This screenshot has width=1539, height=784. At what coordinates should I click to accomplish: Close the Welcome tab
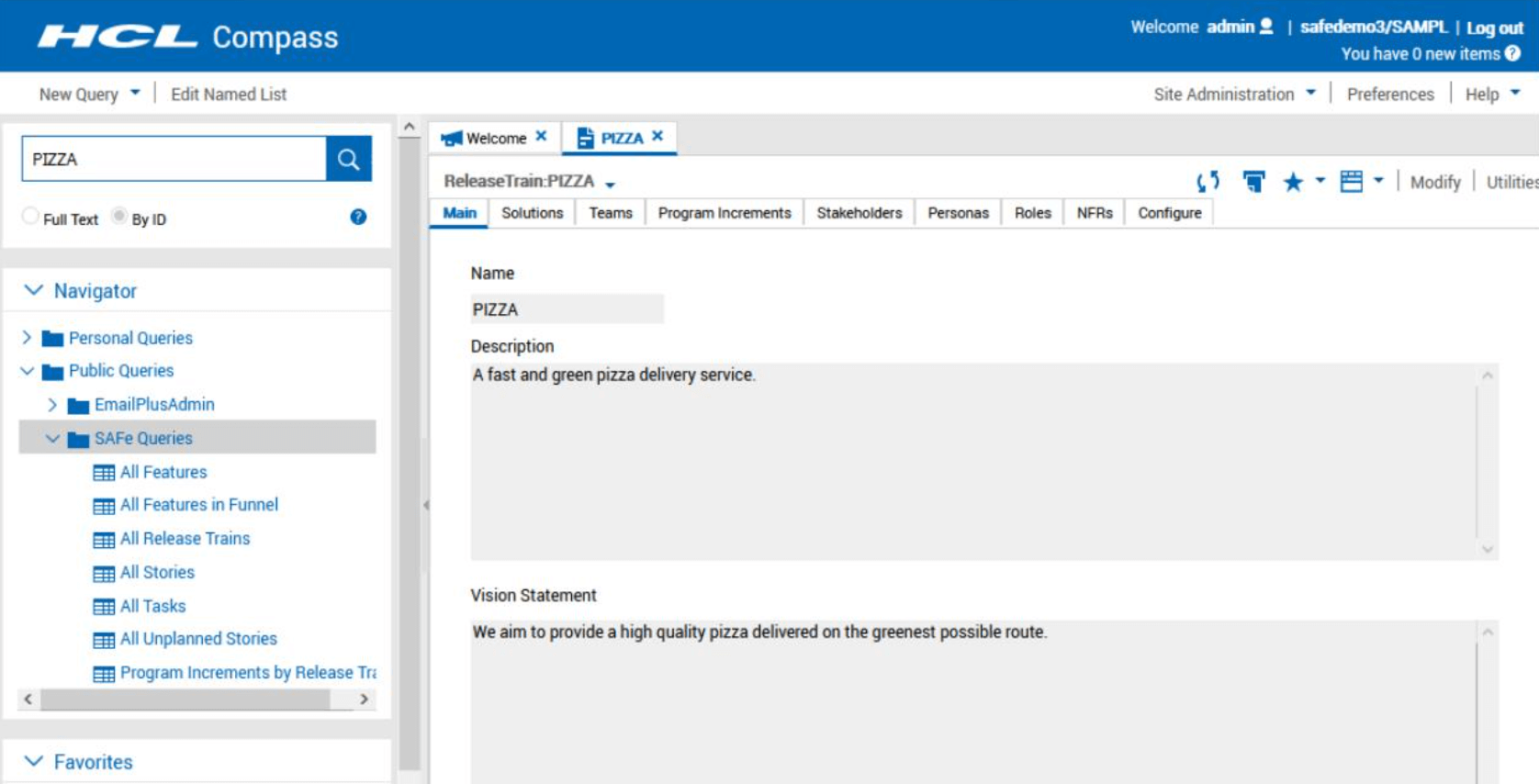click(541, 136)
